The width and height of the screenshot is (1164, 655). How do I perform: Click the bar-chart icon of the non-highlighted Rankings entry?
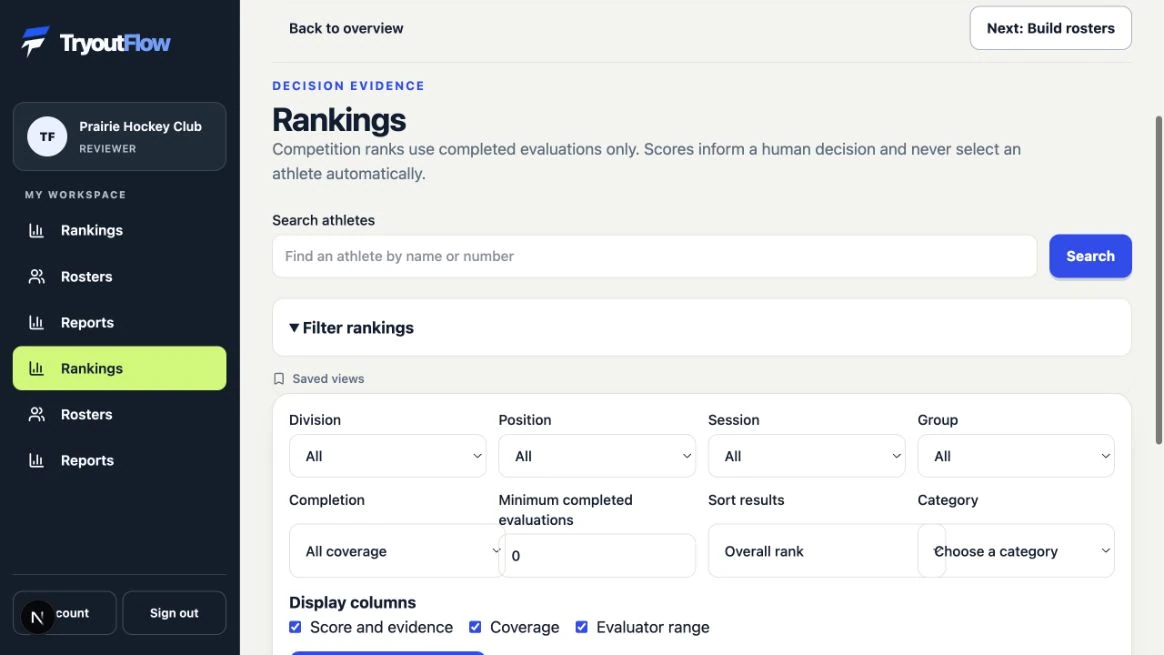coord(36,230)
